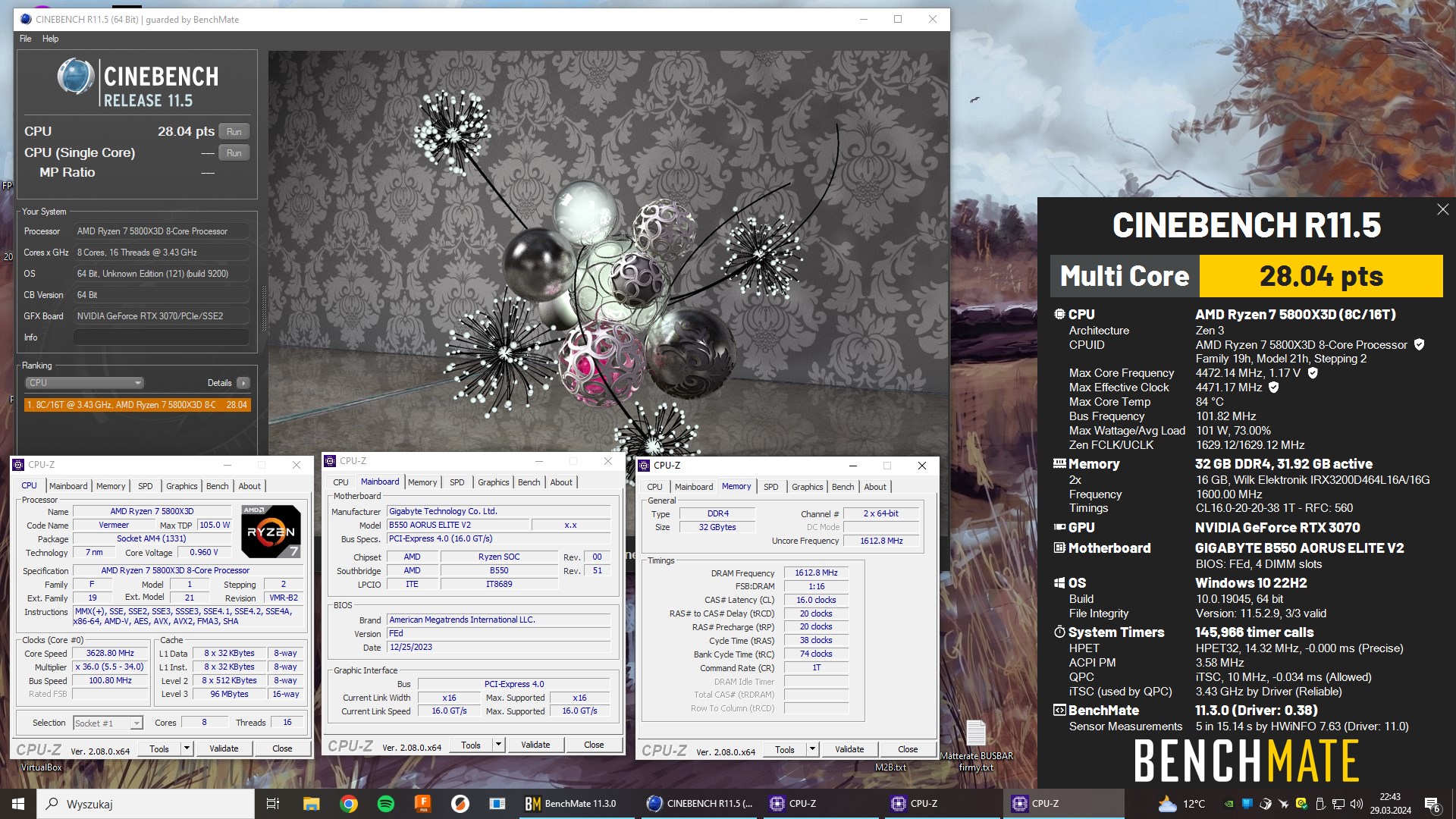Click the CPUID verified shield icon
Image resolution: width=1456 pixels, height=819 pixels.
(1419, 344)
